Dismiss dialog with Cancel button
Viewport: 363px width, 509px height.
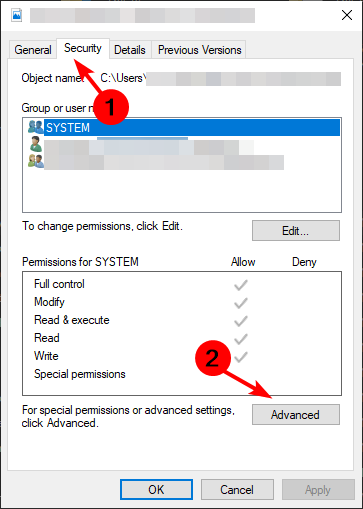click(237, 490)
